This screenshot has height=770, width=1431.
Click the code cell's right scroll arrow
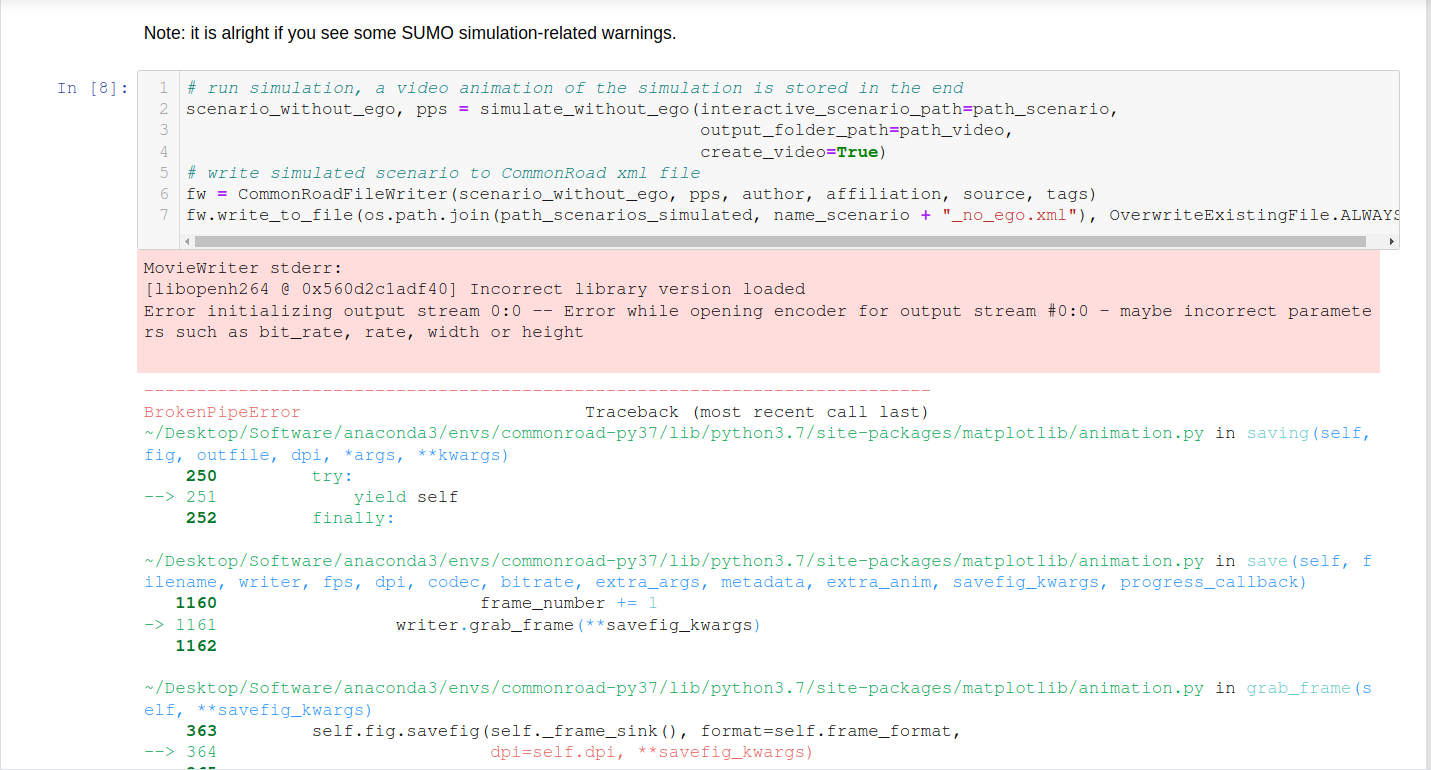[x=1391, y=241]
